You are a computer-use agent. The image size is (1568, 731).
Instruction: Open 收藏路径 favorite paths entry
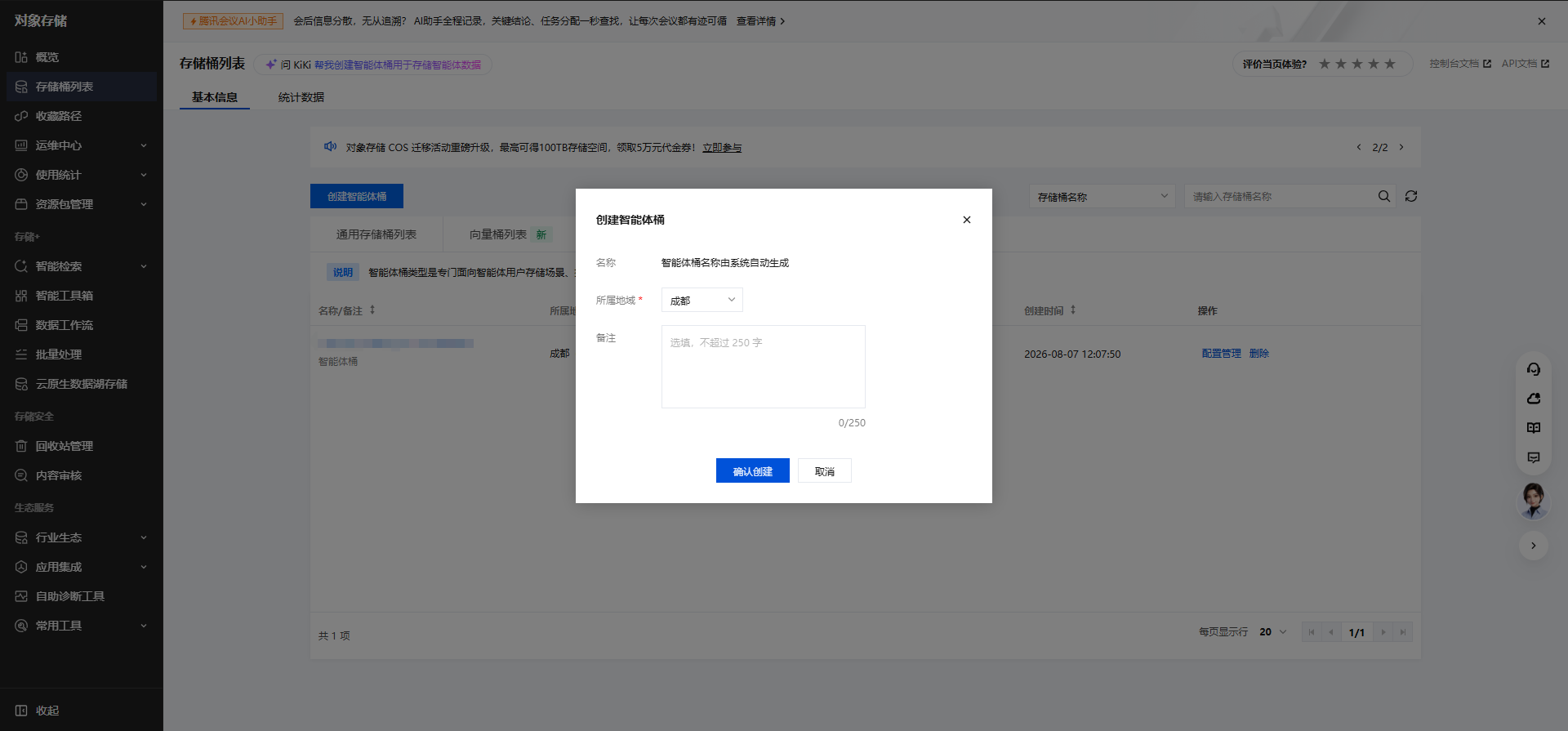coord(82,116)
